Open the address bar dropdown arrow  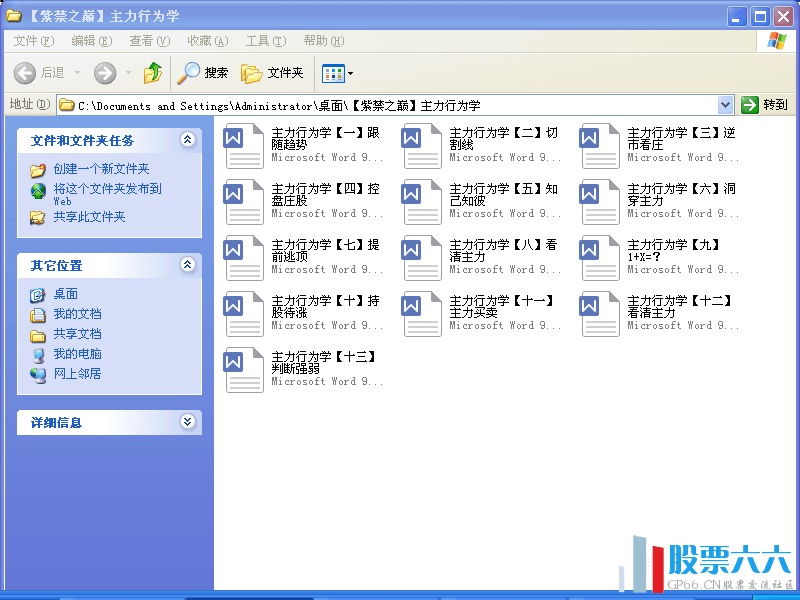tap(725, 104)
